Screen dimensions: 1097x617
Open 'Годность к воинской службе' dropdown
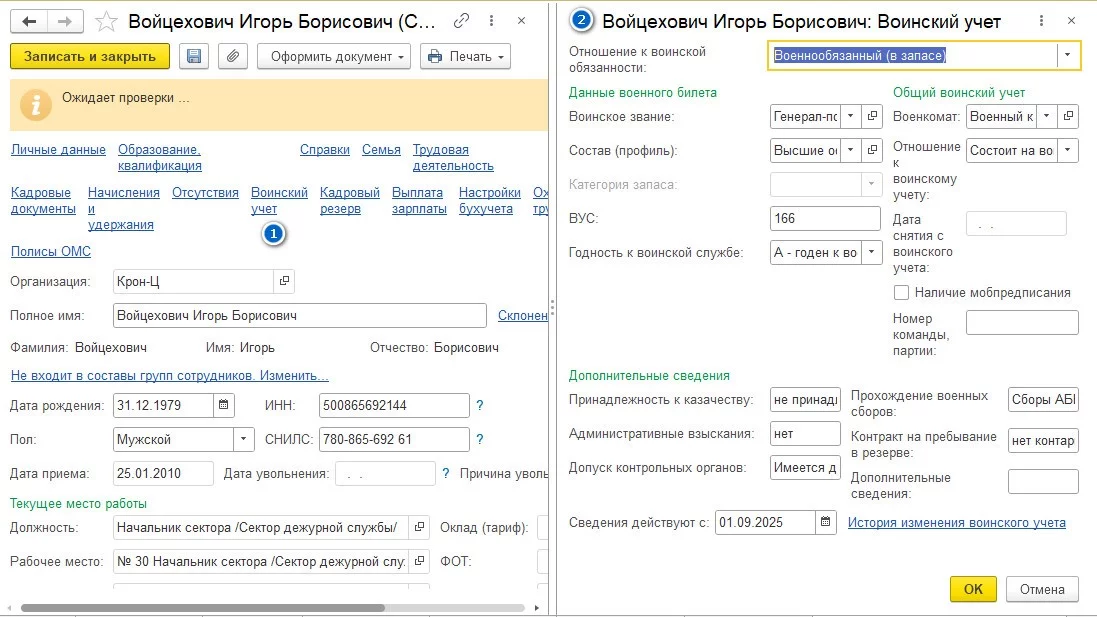872,253
